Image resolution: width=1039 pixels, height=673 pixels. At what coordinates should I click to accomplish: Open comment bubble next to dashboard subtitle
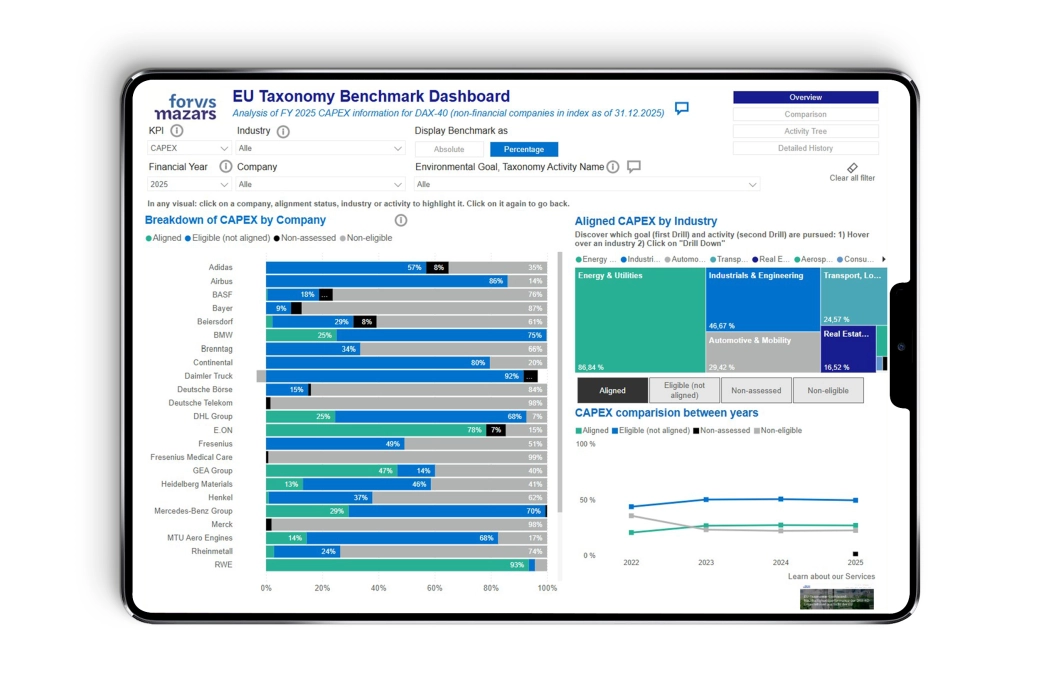[681, 108]
